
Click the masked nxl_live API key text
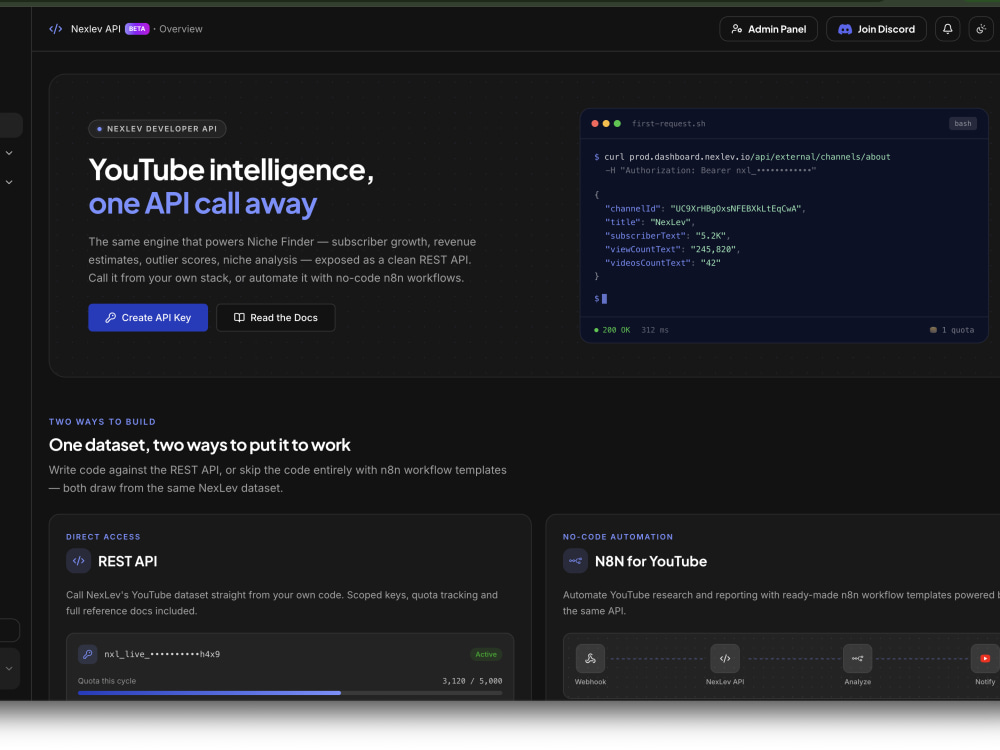click(x=162, y=654)
